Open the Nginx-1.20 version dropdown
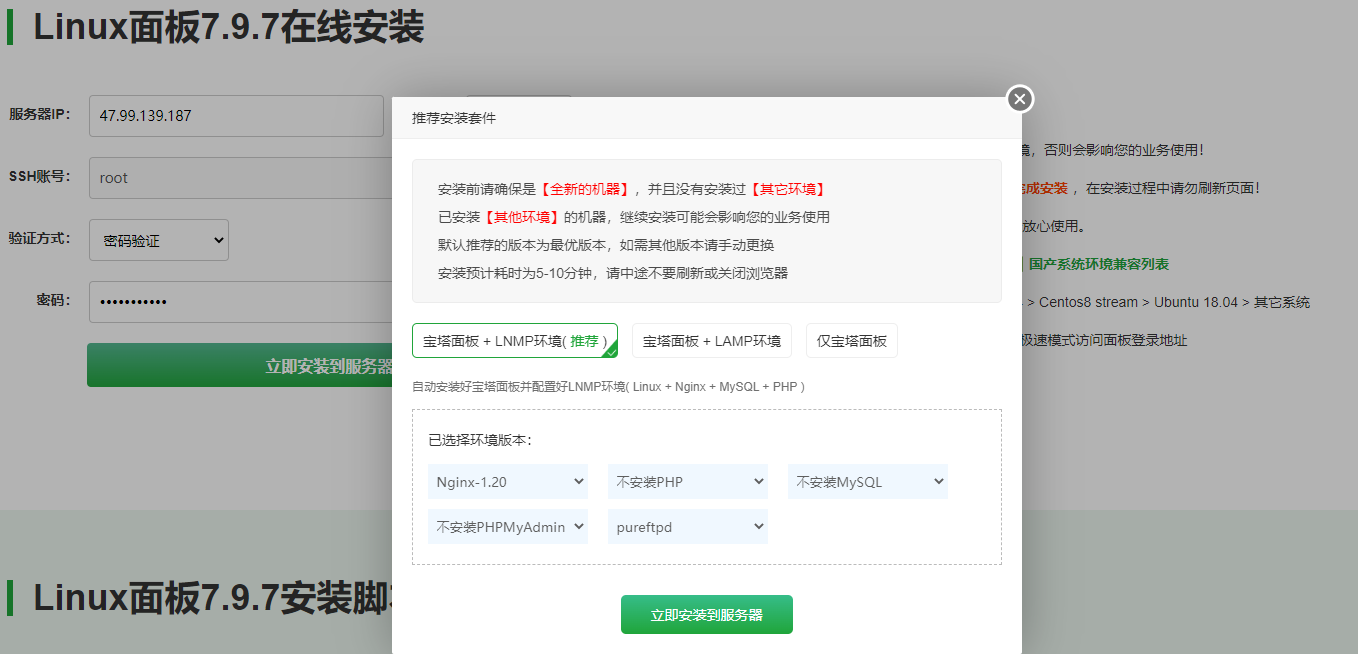 click(507, 481)
